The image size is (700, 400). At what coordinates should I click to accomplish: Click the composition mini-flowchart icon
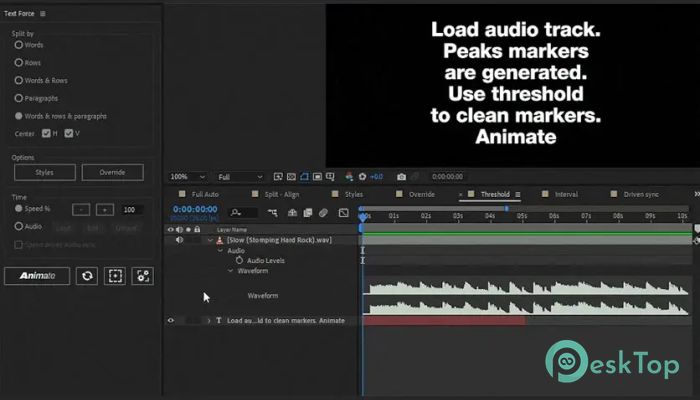click(272, 213)
